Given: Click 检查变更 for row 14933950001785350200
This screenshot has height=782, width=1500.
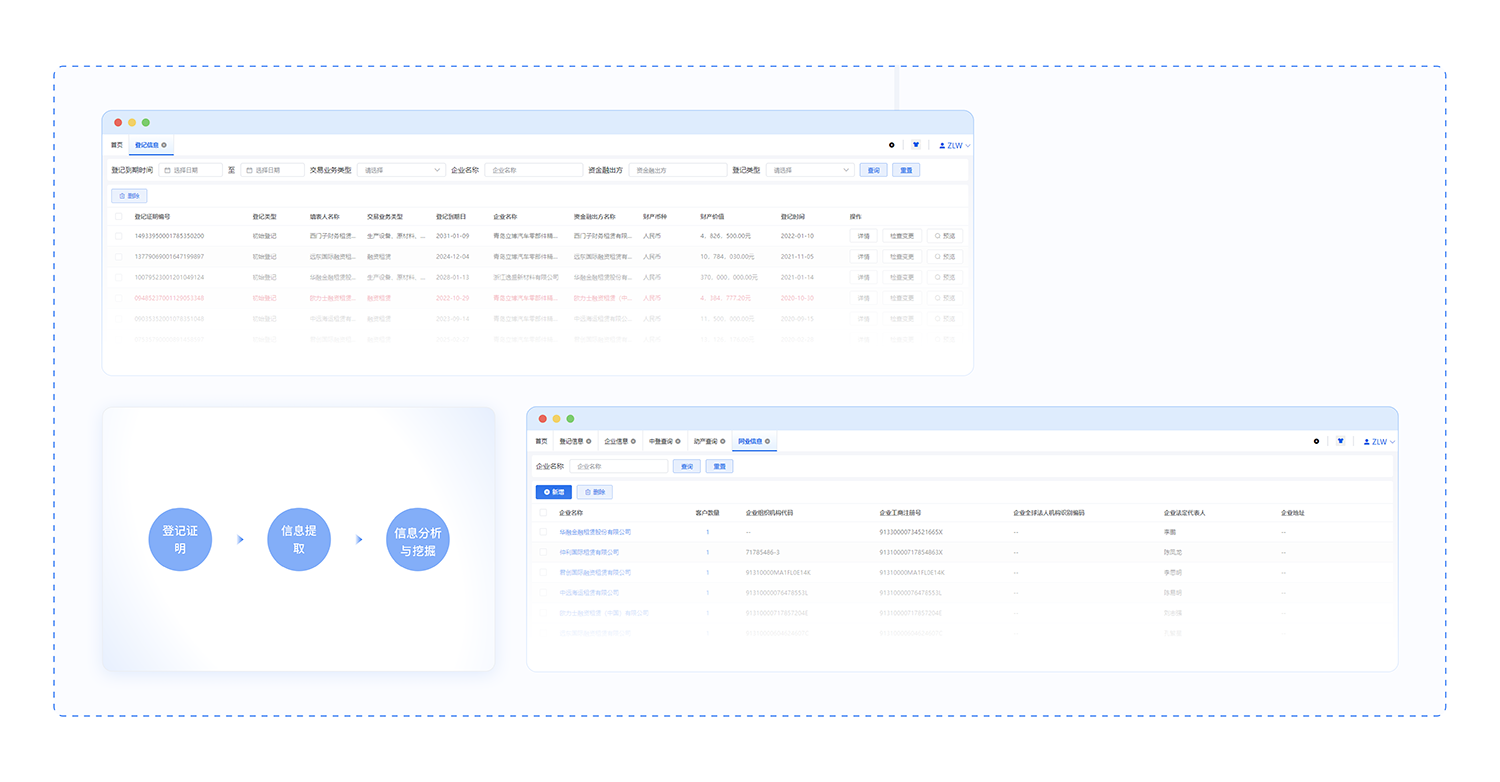Looking at the screenshot, I should tap(902, 236).
